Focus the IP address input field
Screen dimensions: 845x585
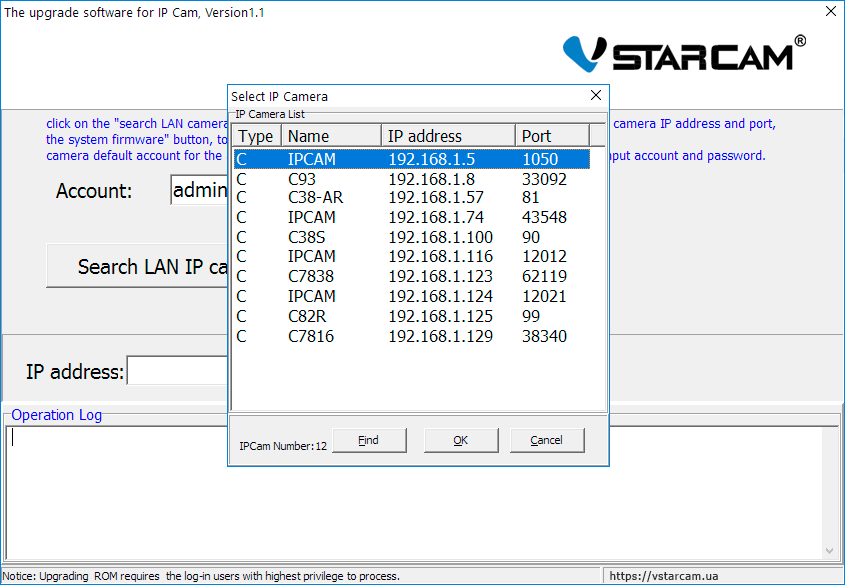177,370
